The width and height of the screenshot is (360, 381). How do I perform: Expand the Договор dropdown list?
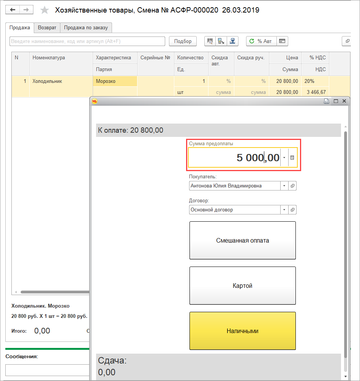click(284, 210)
